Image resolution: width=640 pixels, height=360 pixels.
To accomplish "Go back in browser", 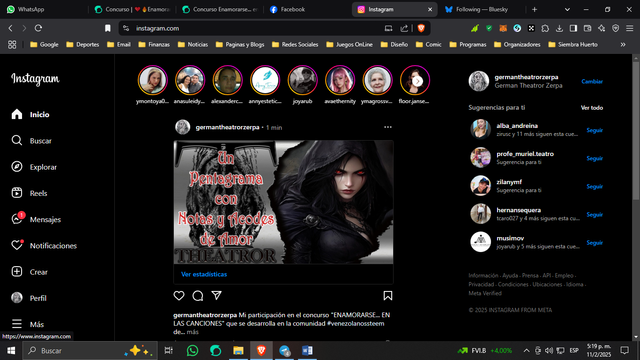I will coord(11,28).
